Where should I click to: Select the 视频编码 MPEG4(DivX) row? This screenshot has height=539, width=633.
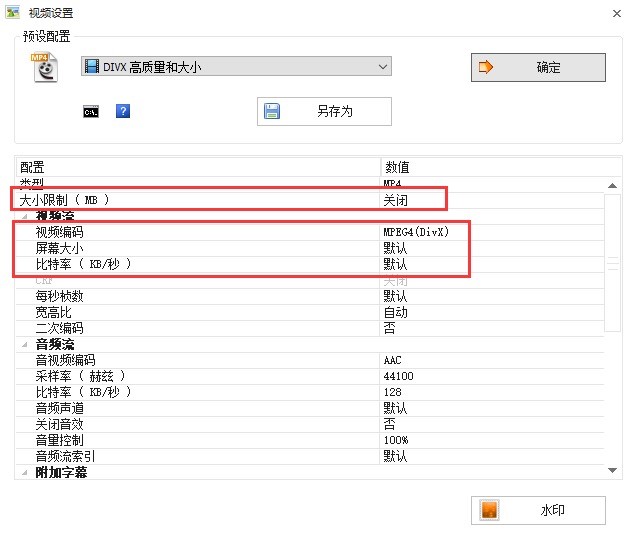point(310,232)
